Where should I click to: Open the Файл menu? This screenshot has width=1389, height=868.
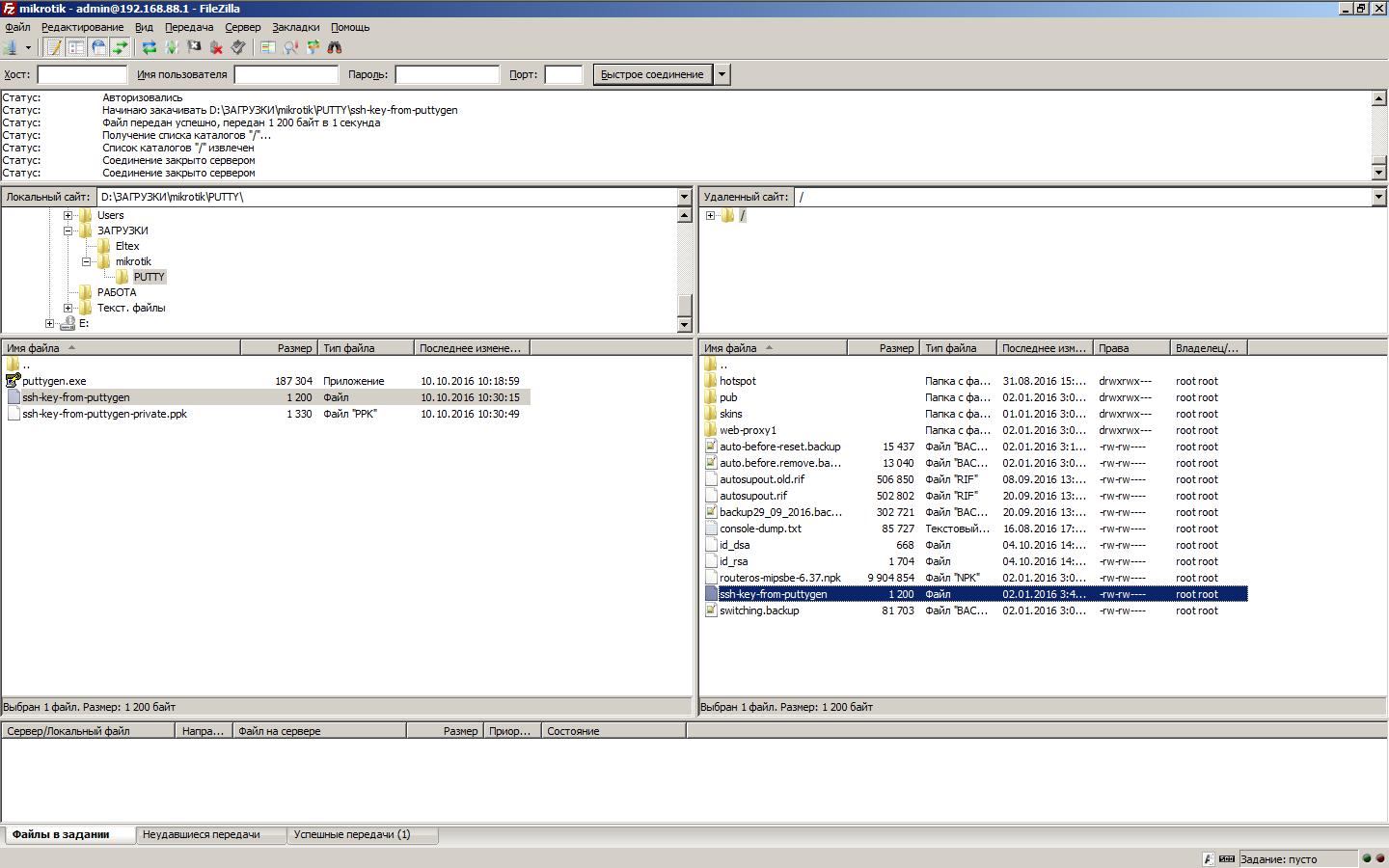click(x=17, y=27)
